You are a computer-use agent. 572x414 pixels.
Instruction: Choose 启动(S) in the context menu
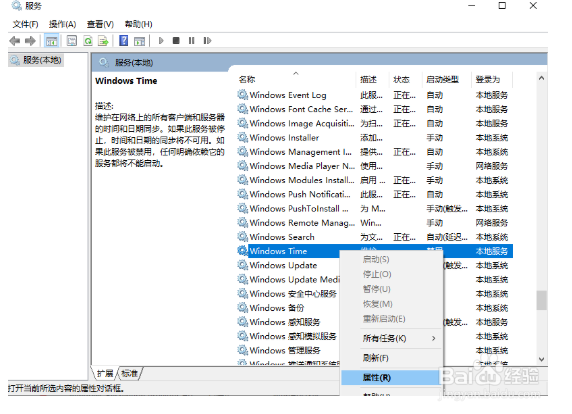(391, 259)
